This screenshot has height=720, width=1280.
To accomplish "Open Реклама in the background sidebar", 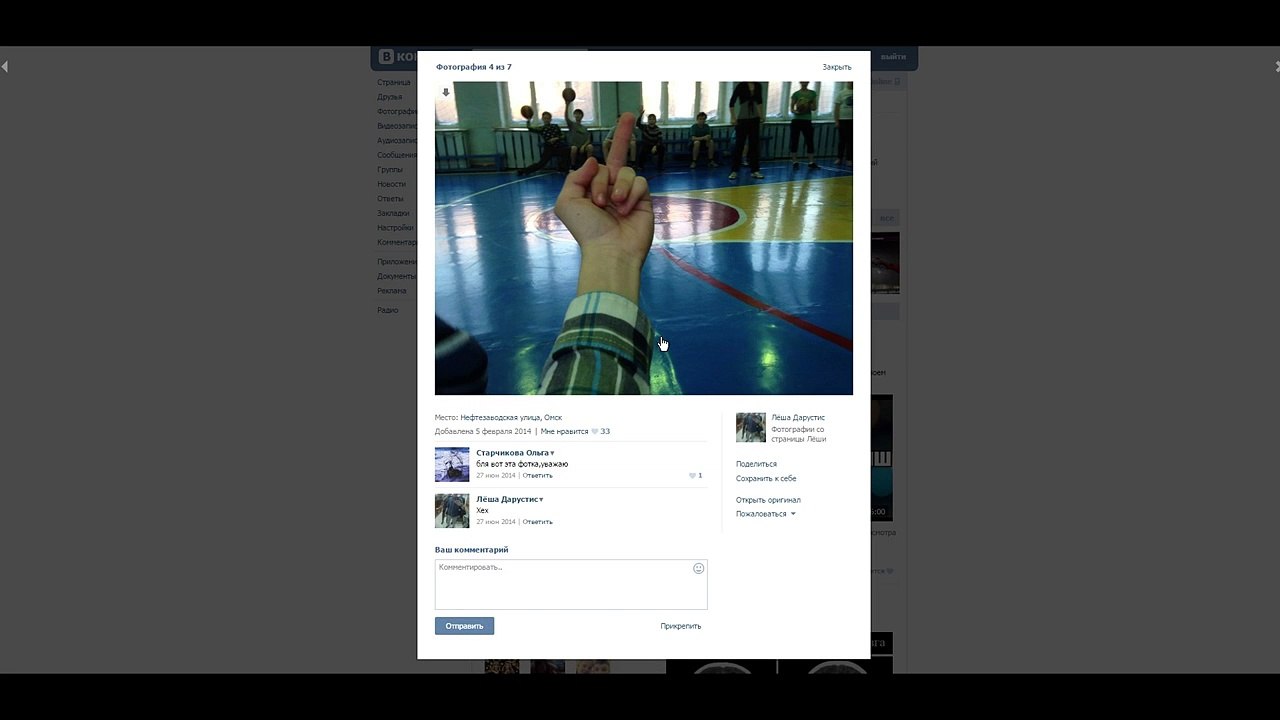I will (x=392, y=291).
